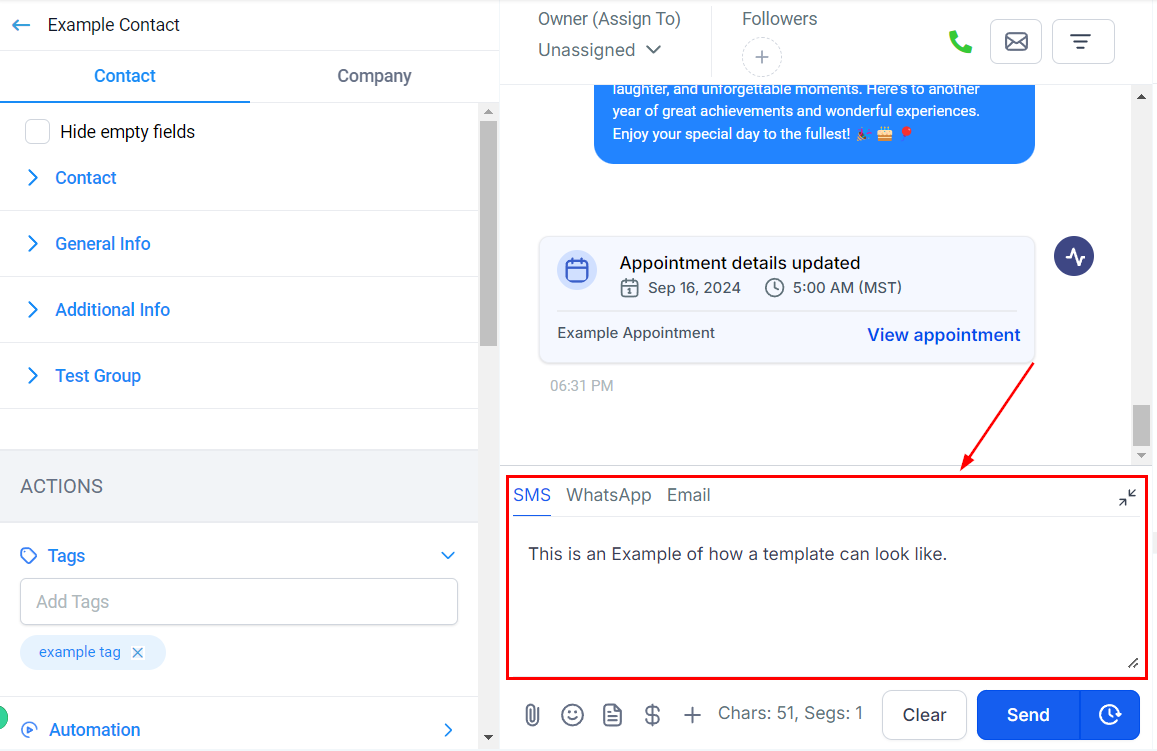Click the green phone call icon
This screenshot has height=751, width=1157.
click(x=960, y=42)
